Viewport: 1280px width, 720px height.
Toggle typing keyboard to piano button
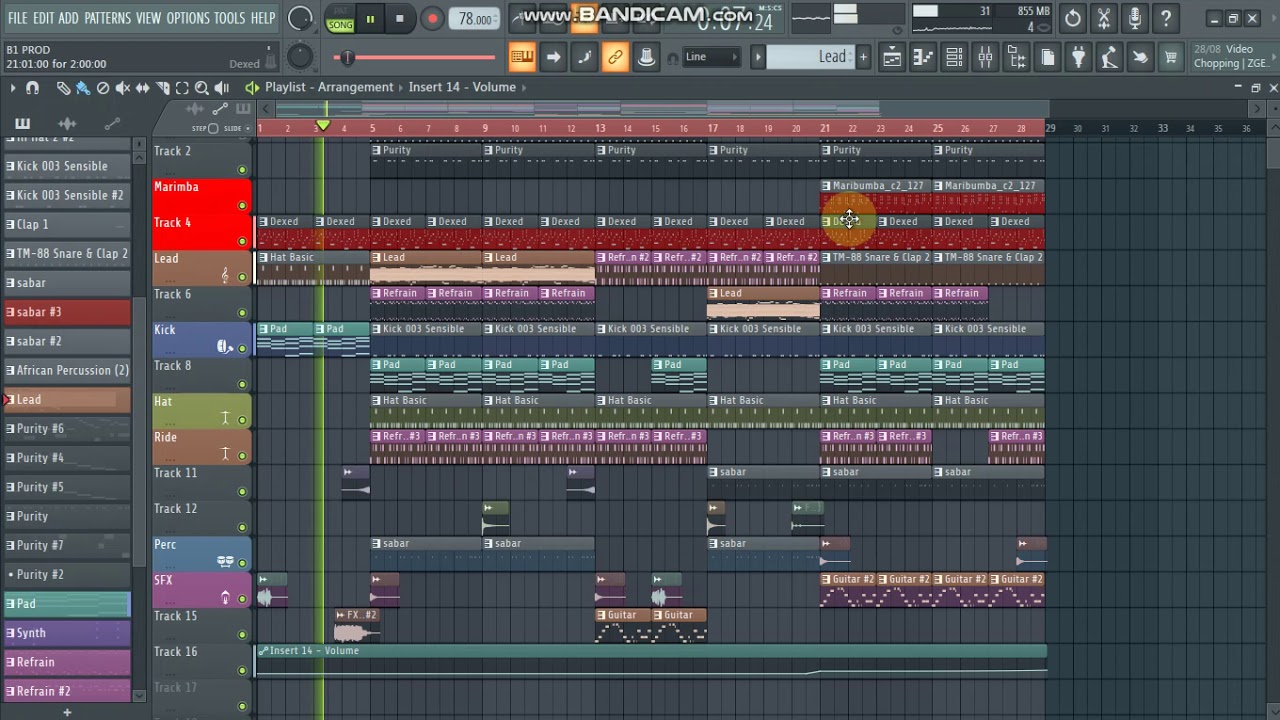tap(522, 57)
